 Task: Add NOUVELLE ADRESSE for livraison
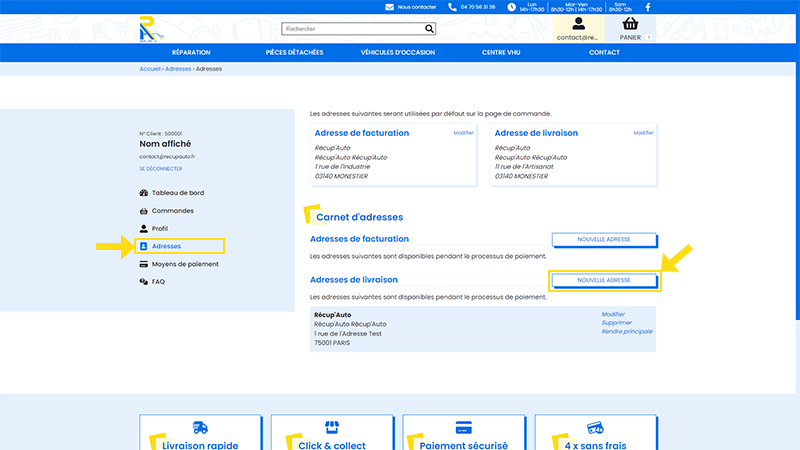[x=604, y=280]
